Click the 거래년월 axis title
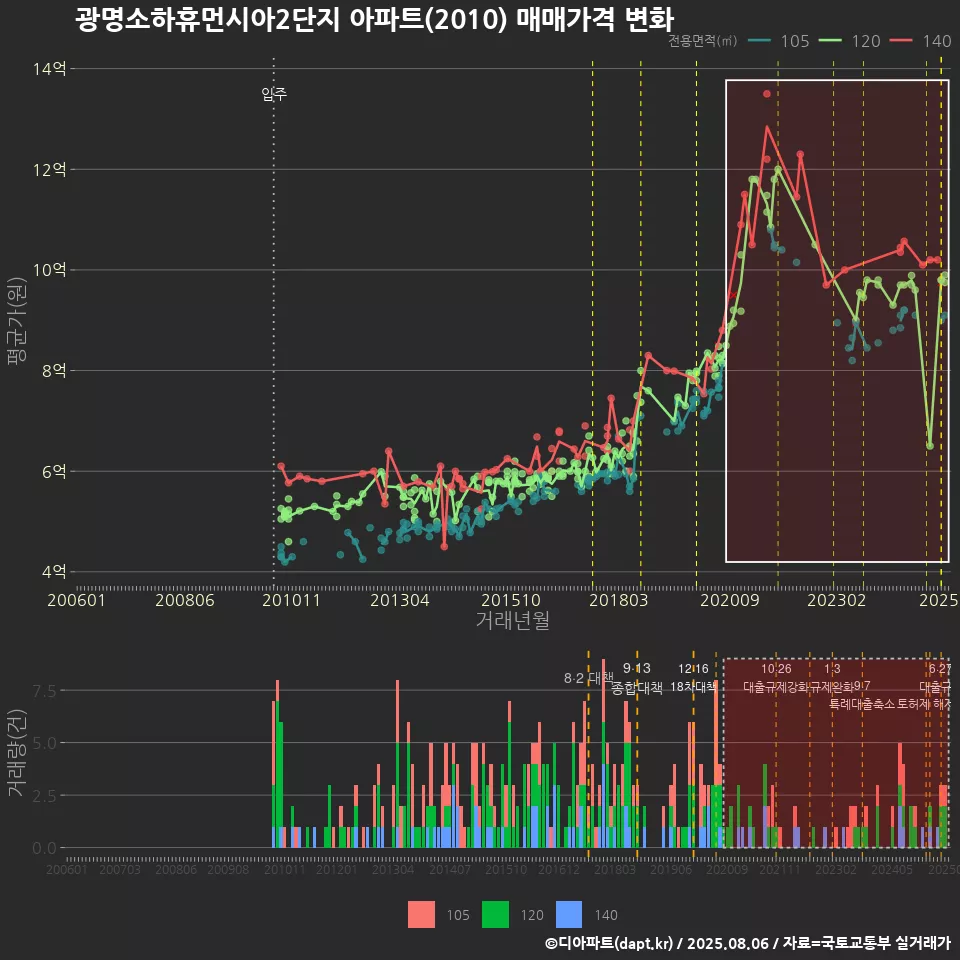The width and height of the screenshot is (960, 960). coord(512,620)
